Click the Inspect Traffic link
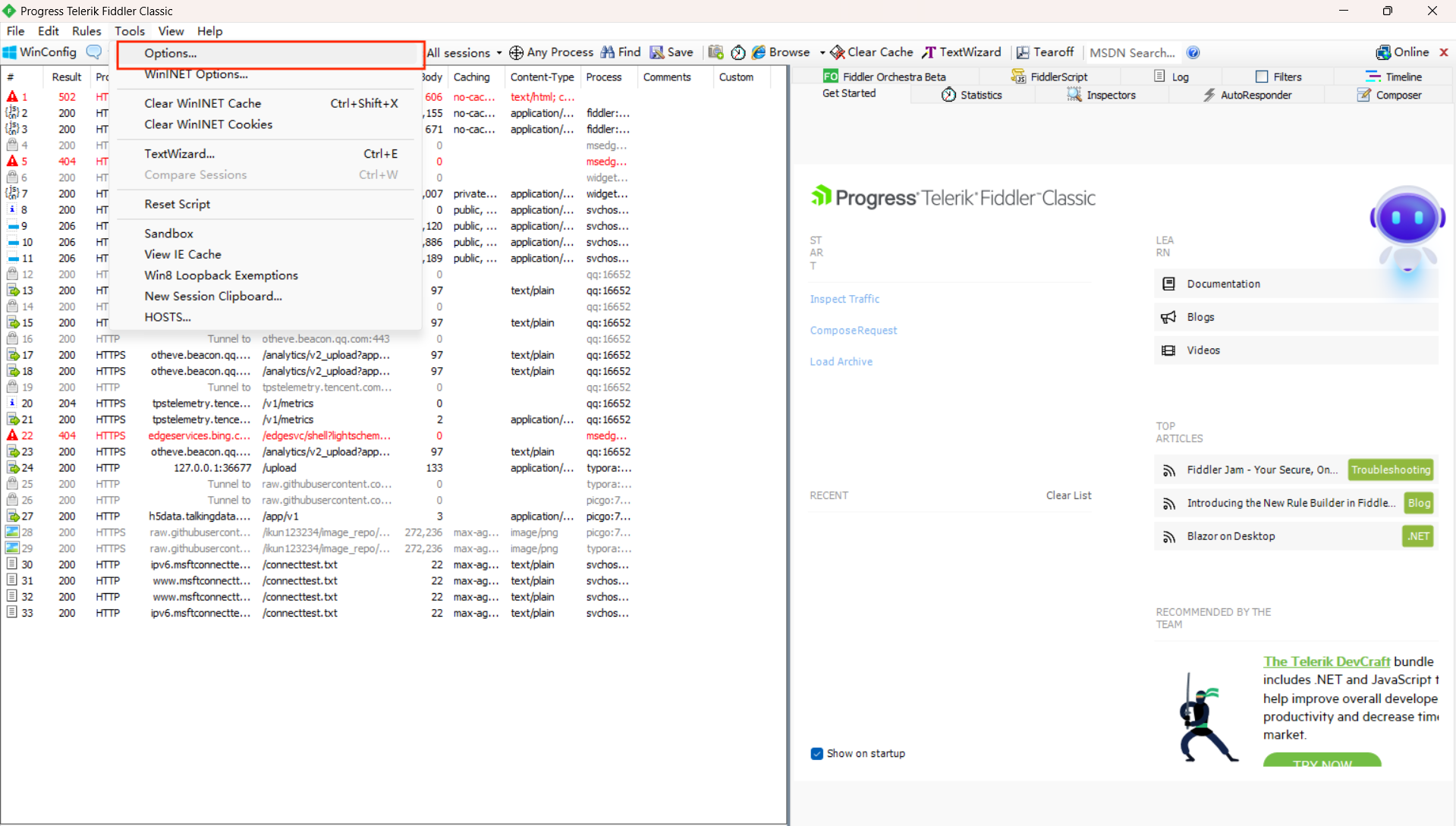The height and width of the screenshot is (826, 1456). (844, 300)
